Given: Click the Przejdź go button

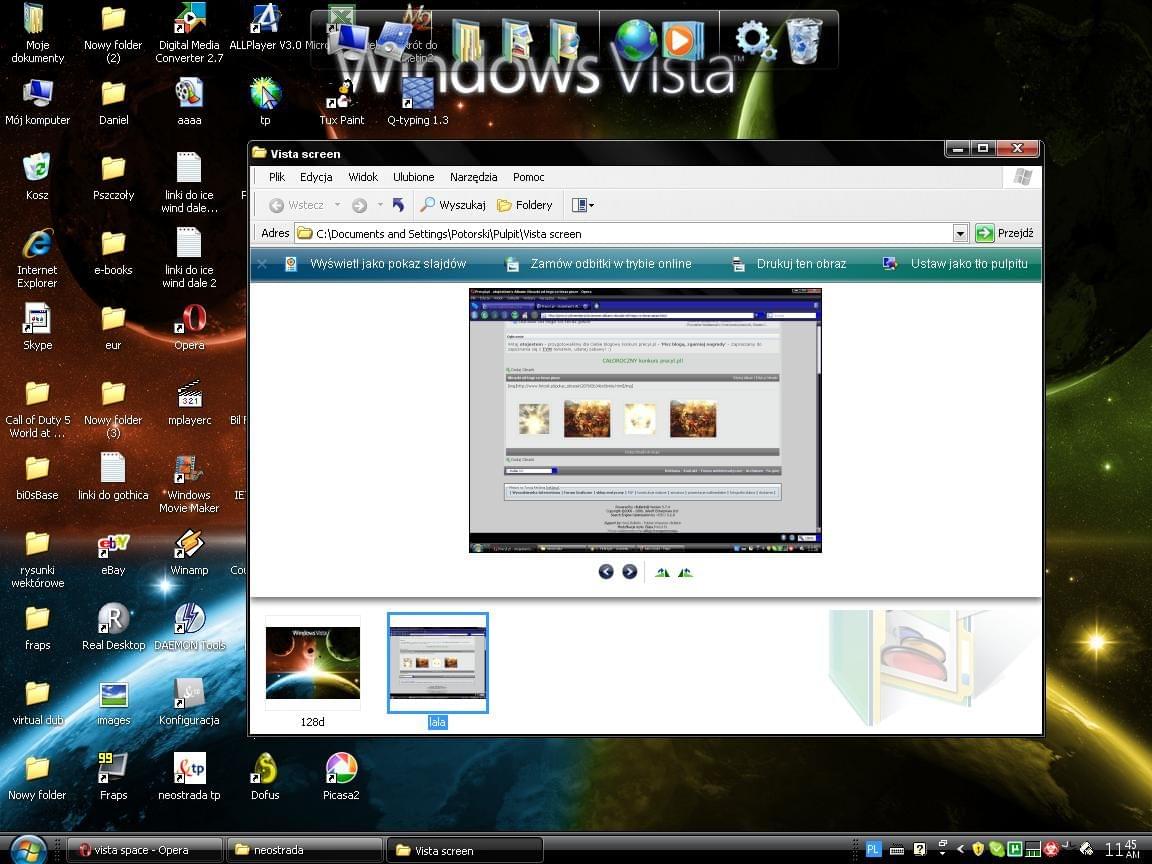Looking at the screenshot, I should pos(1004,234).
